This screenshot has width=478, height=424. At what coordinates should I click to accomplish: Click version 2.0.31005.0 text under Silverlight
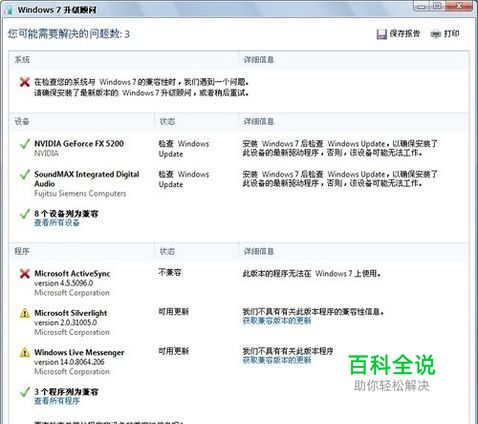65,323
